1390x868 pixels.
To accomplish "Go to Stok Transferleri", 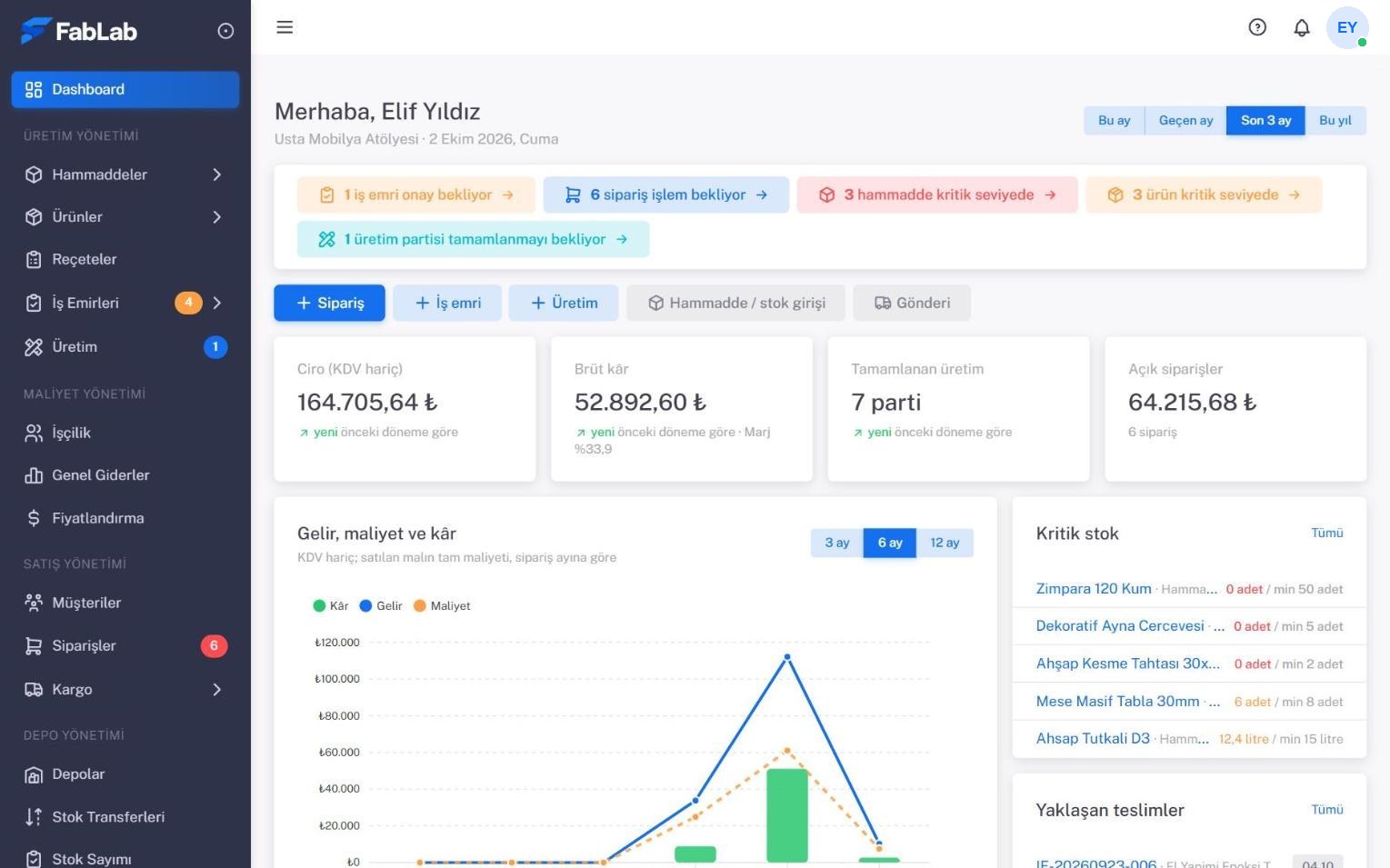I will (125, 817).
